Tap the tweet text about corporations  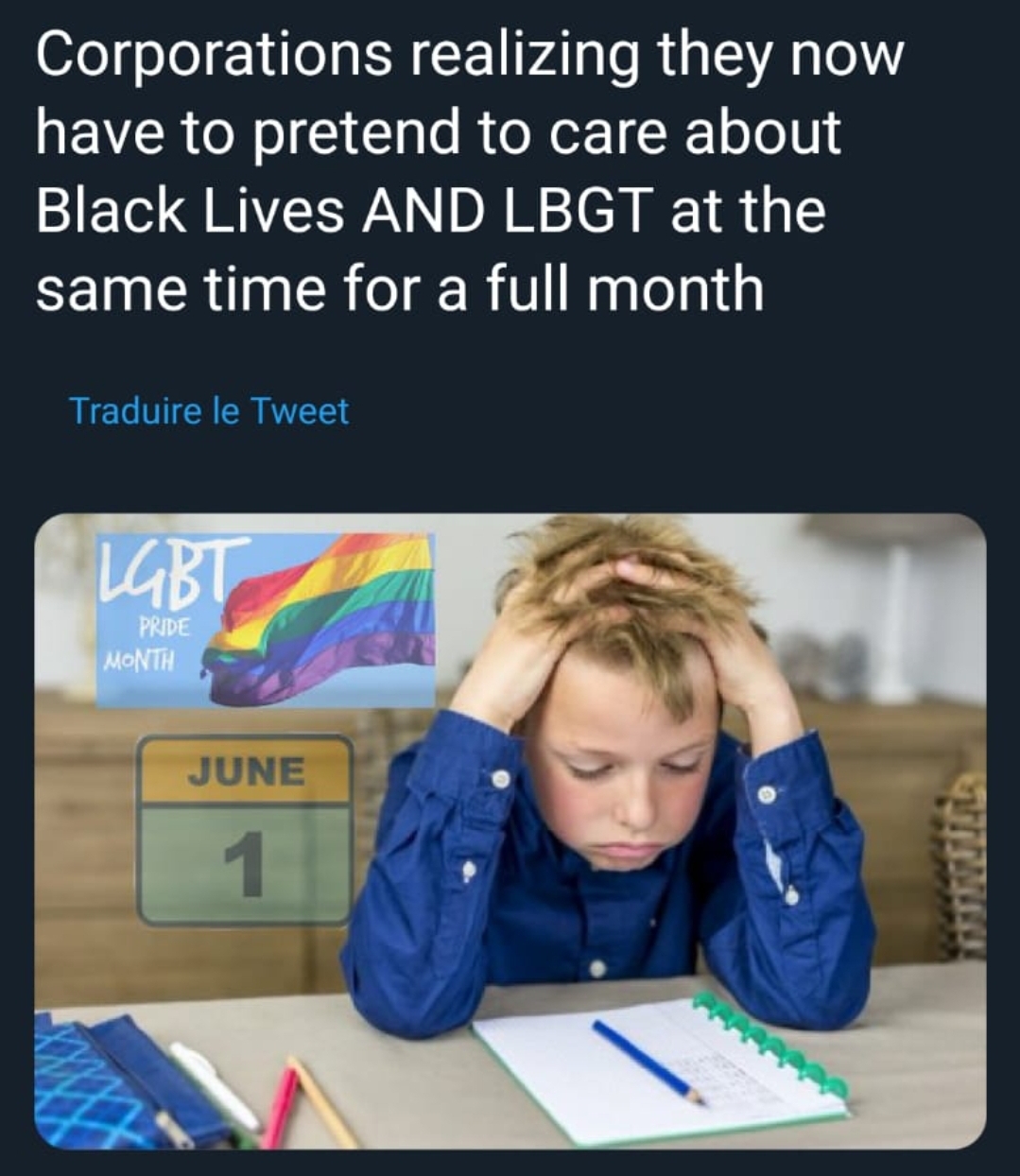pyautogui.click(x=470, y=172)
